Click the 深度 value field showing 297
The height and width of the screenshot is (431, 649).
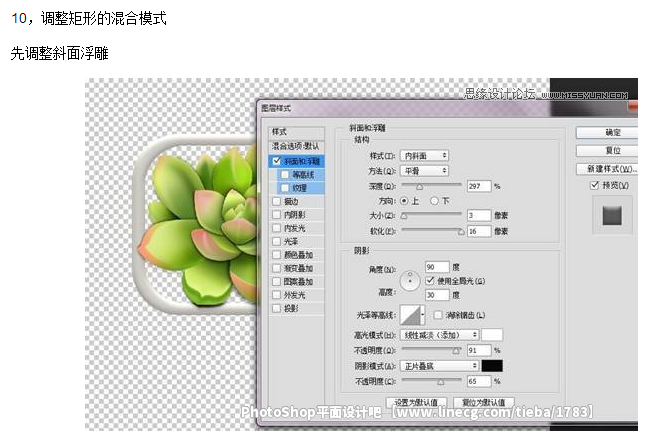(479, 186)
